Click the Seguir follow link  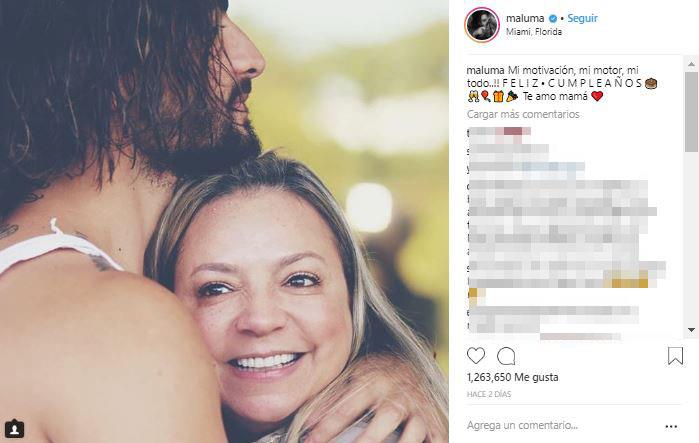pos(582,19)
